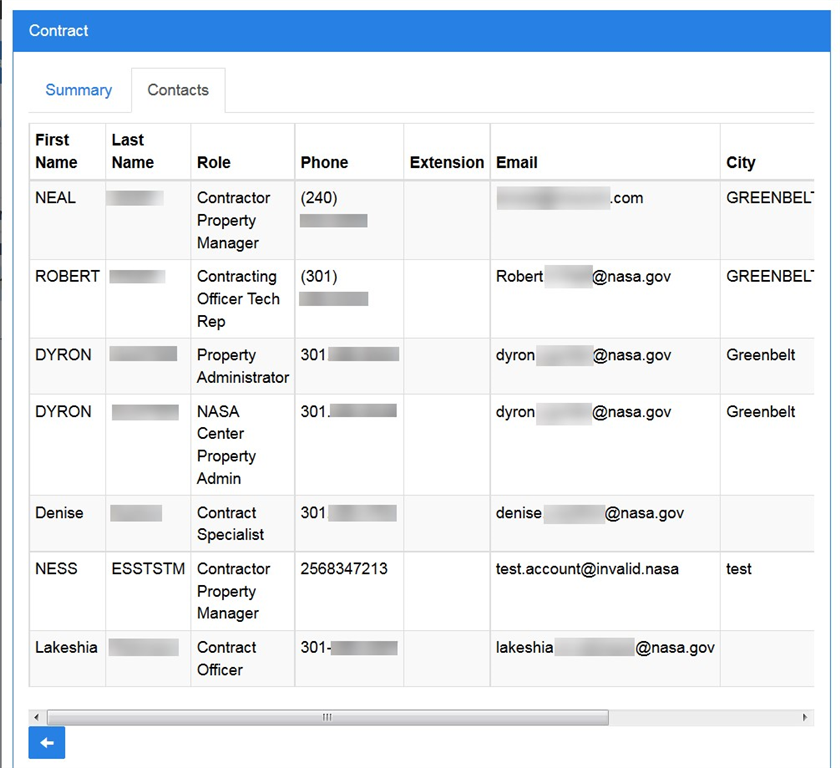Select the ESSTSTM last name cell
Screen dimensions: 840x768
pos(148,569)
